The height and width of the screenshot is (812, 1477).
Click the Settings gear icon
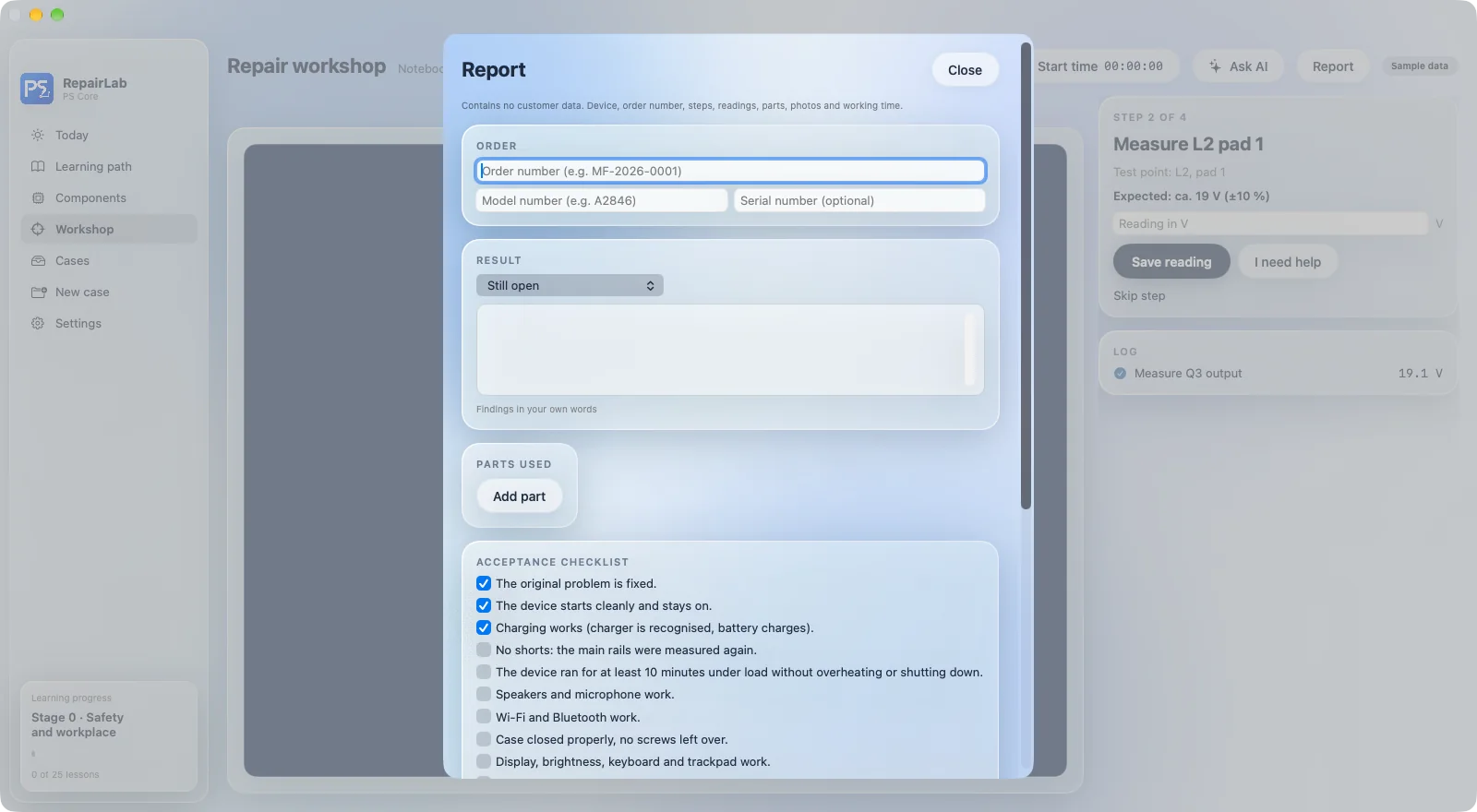(38, 324)
